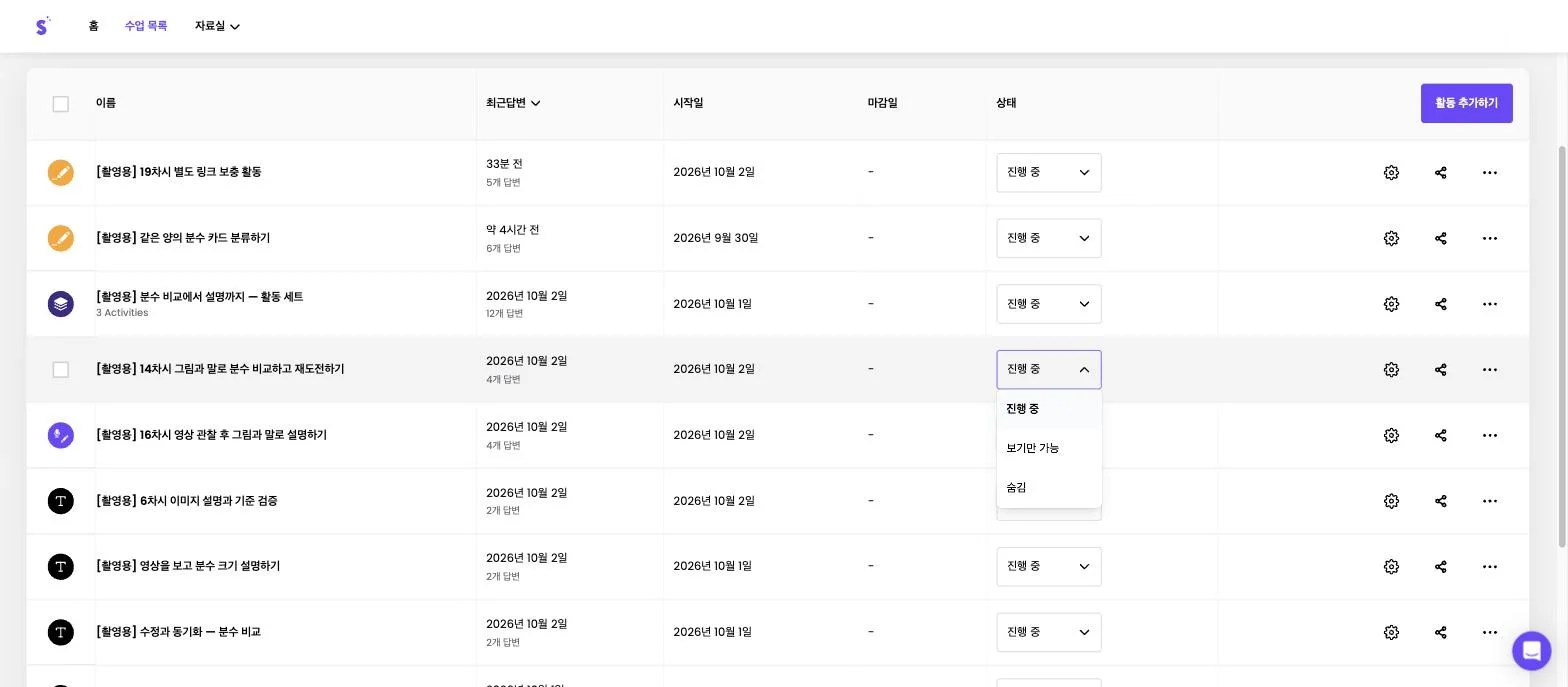Share the 영상을 보고 분수 크기 설명하기 activity
The image size is (1568, 687).
(x=1441, y=567)
